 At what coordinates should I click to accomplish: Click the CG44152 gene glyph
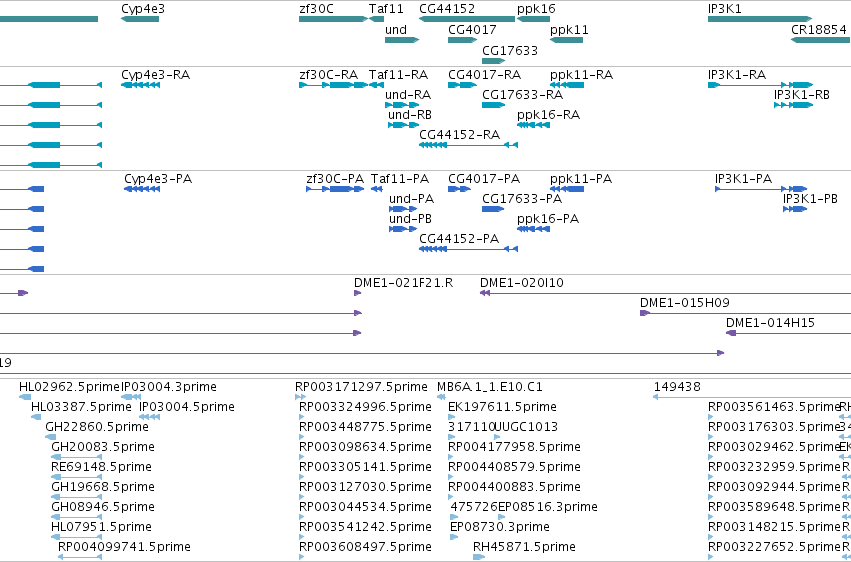pos(467,19)
